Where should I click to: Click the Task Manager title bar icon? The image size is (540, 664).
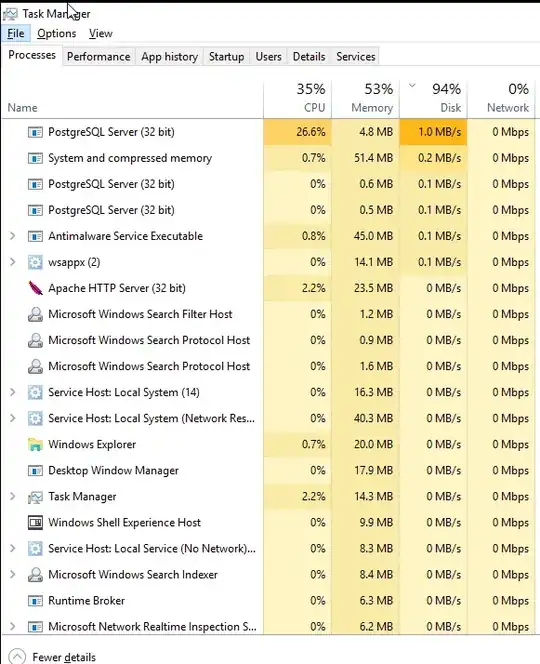(x=10, y=14)
